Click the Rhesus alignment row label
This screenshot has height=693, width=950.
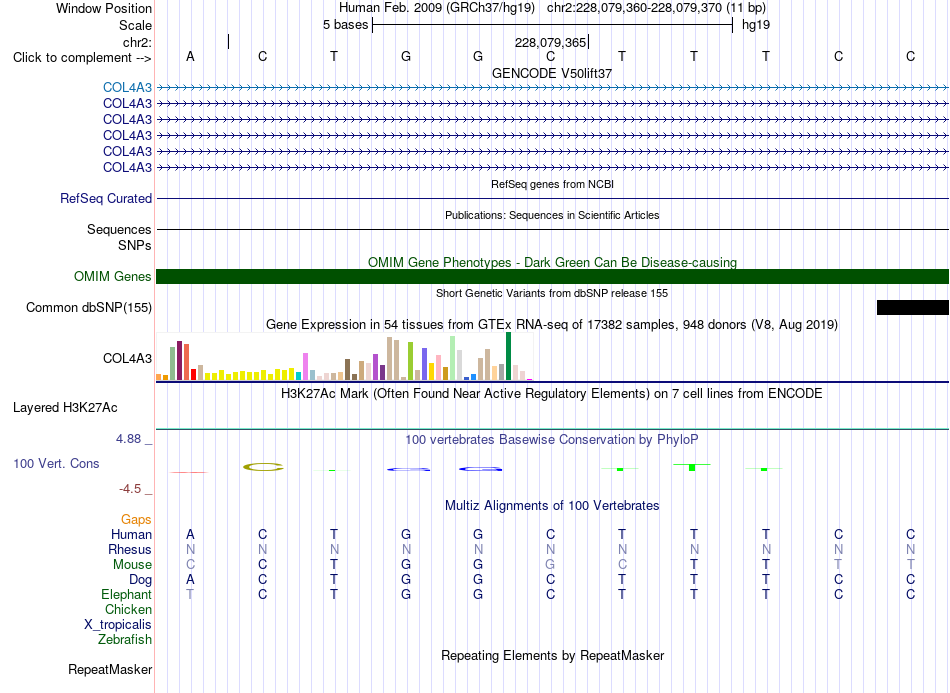tap(130, 549)
